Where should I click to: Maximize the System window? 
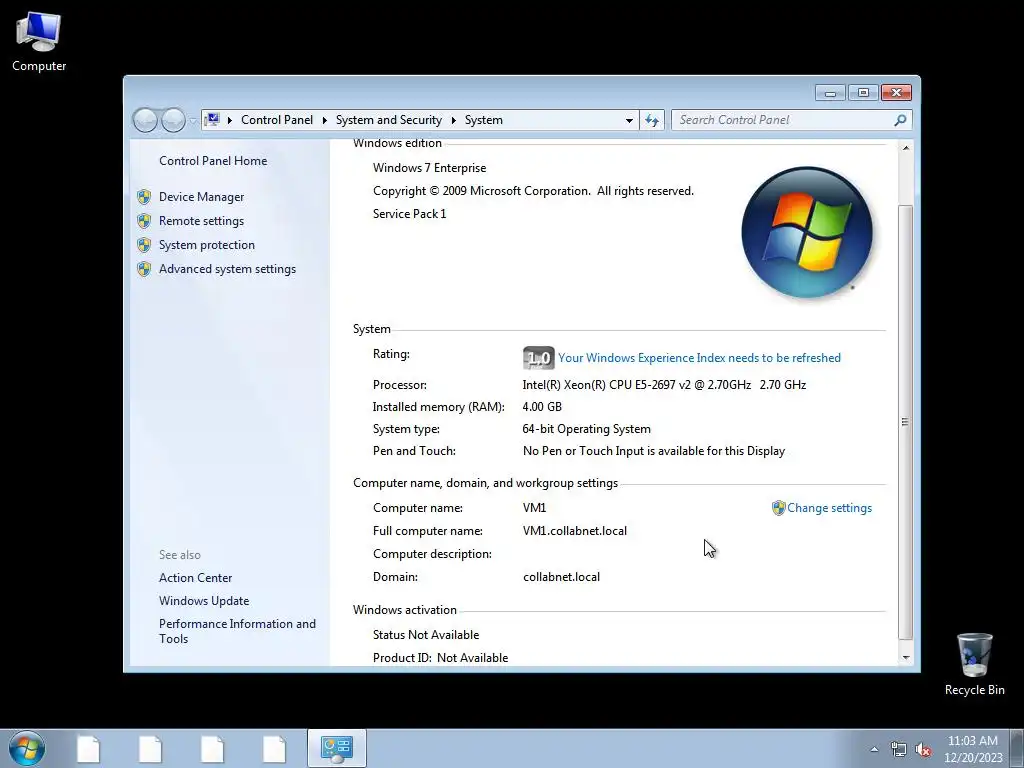click(x=863, y=93)
